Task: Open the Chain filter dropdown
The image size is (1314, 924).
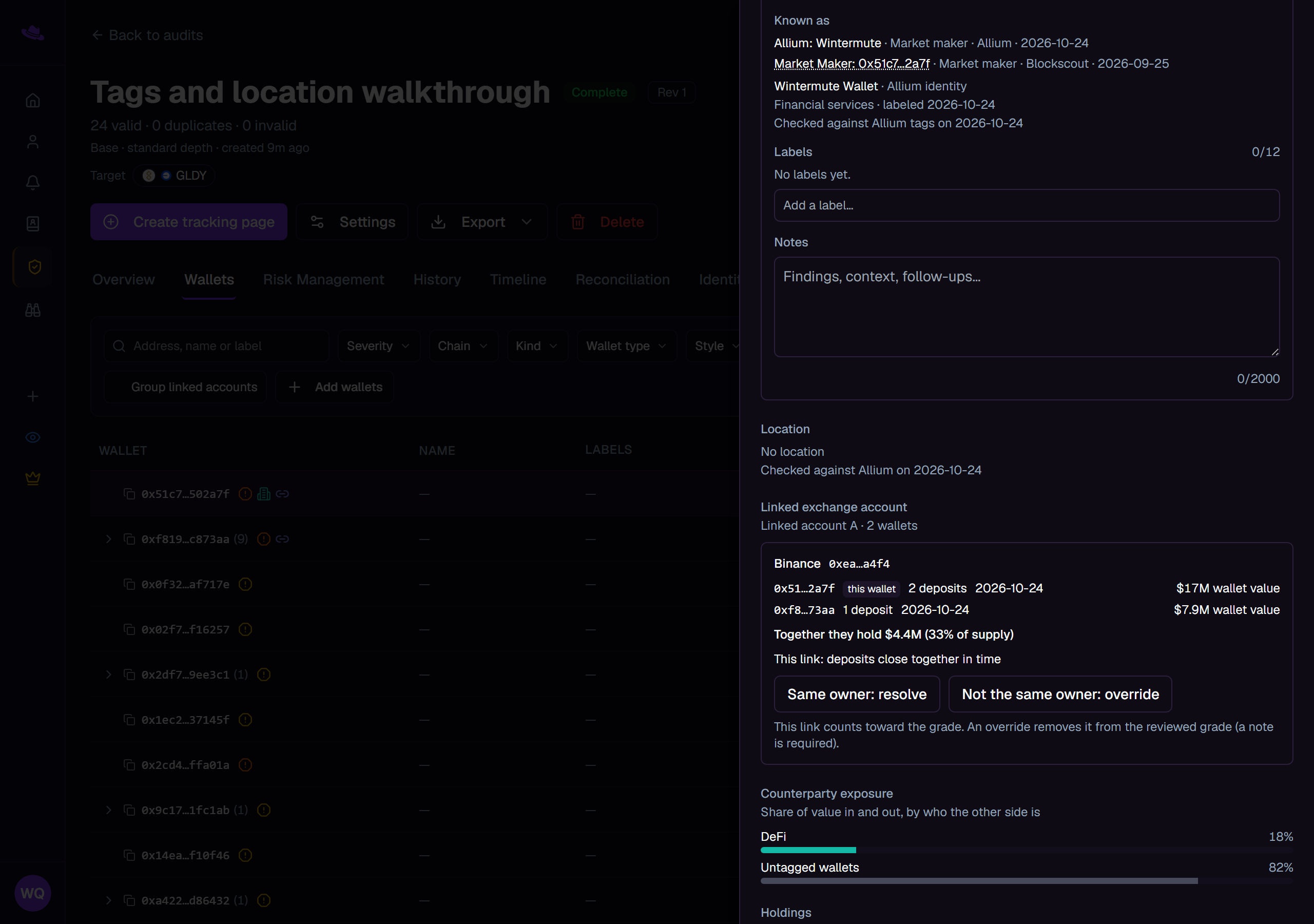Action: click(463, 346)
